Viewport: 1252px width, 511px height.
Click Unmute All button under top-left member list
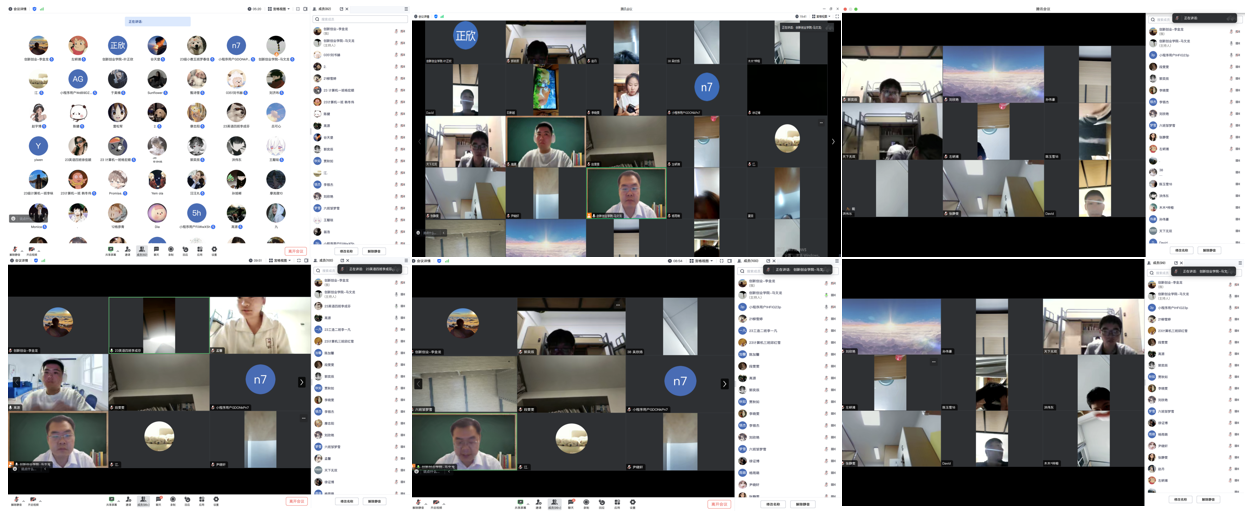[374, 251]
